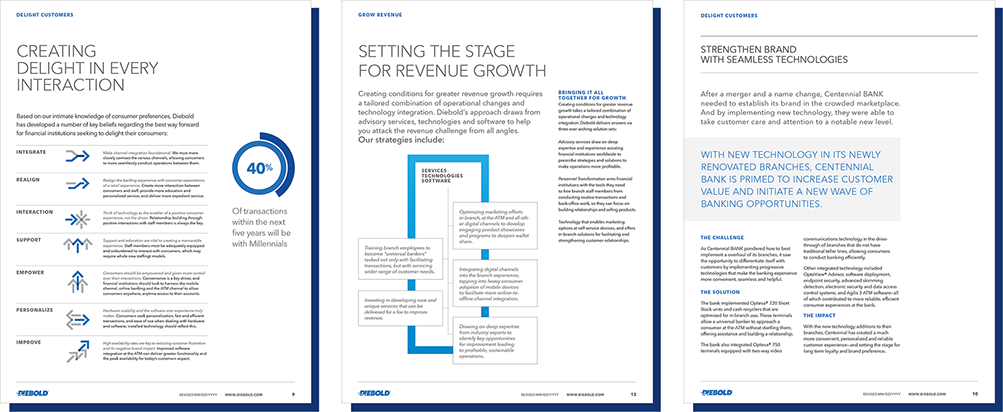The height and width of the screenshot is (412, 1003).
Task: Click the Diebold logo on page 9
Action: 33,393
